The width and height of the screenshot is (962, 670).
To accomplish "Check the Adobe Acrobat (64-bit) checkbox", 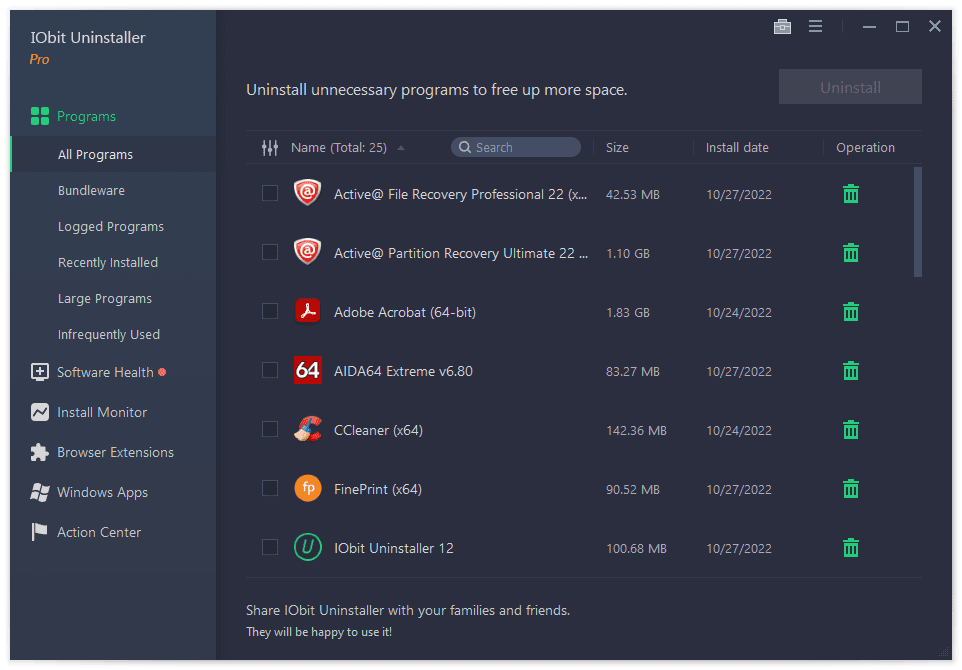I will click(270, 312).
